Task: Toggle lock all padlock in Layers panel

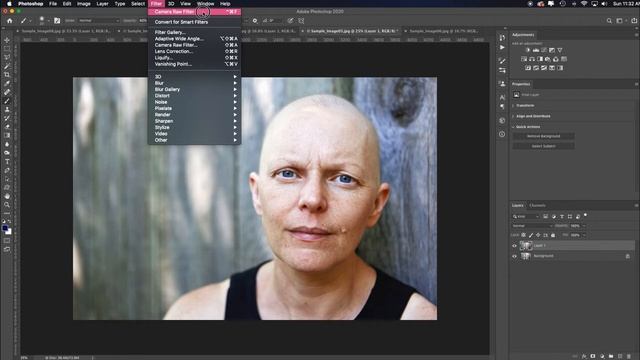Action: tap(553, 235)
